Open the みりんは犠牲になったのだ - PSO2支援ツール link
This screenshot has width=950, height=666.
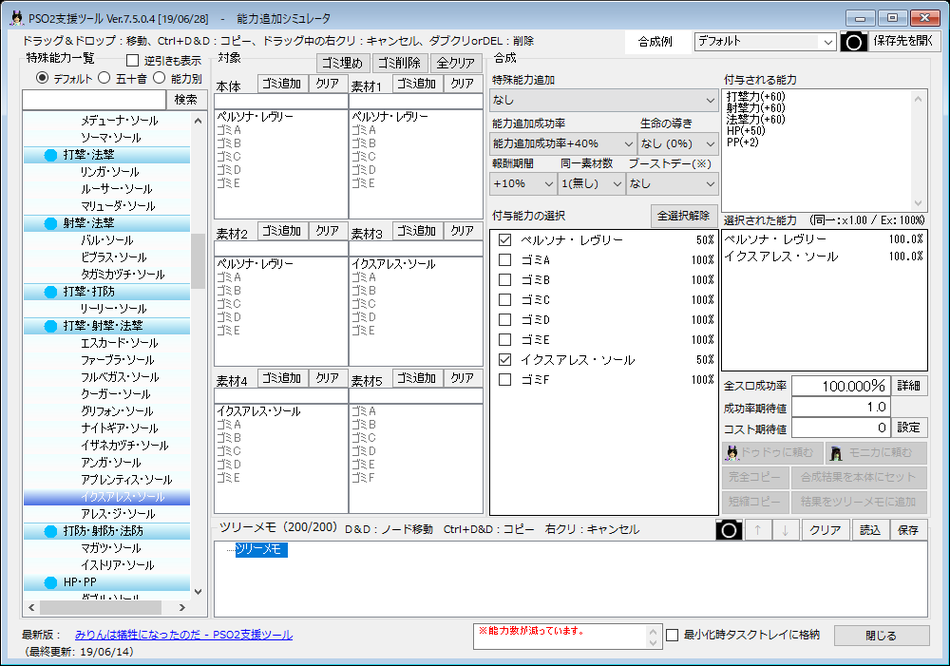(184, 634)
